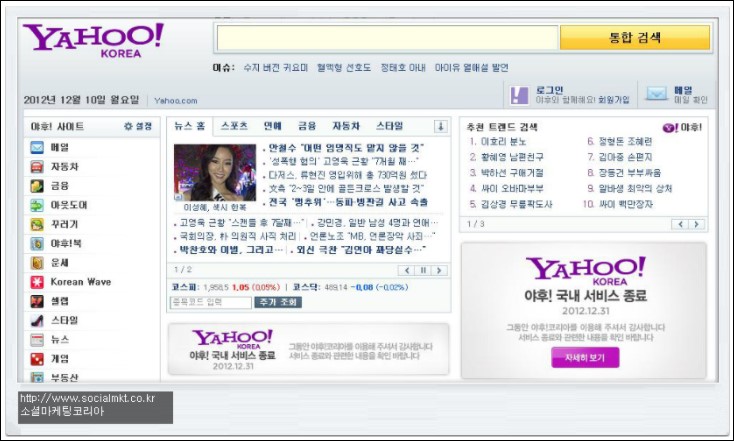734x441 pixels.
Task: Open the Yahoo.com link beside date
Action: point(176,101)
